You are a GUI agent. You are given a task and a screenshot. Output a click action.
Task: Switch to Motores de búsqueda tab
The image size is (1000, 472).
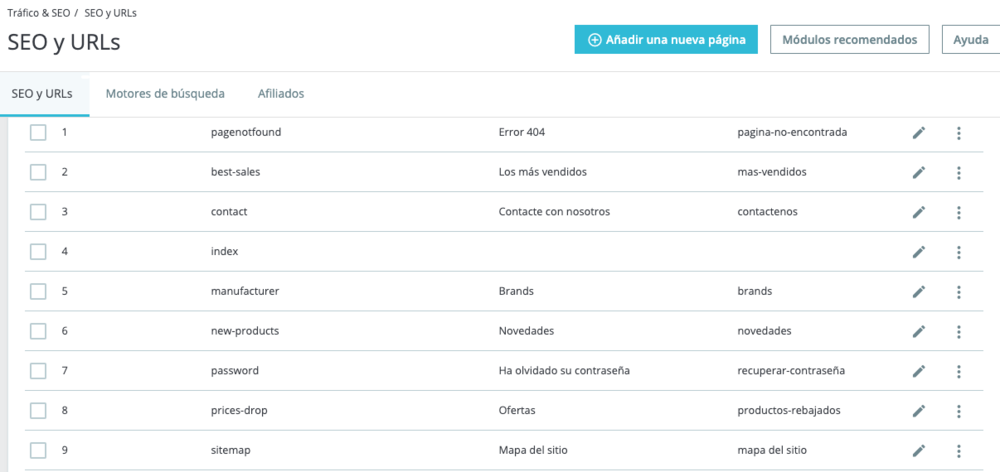[x=165, y=94]
